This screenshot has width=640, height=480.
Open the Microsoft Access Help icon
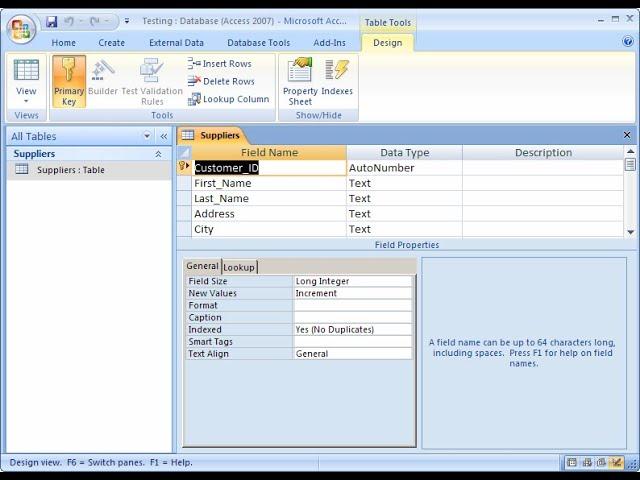628,42
